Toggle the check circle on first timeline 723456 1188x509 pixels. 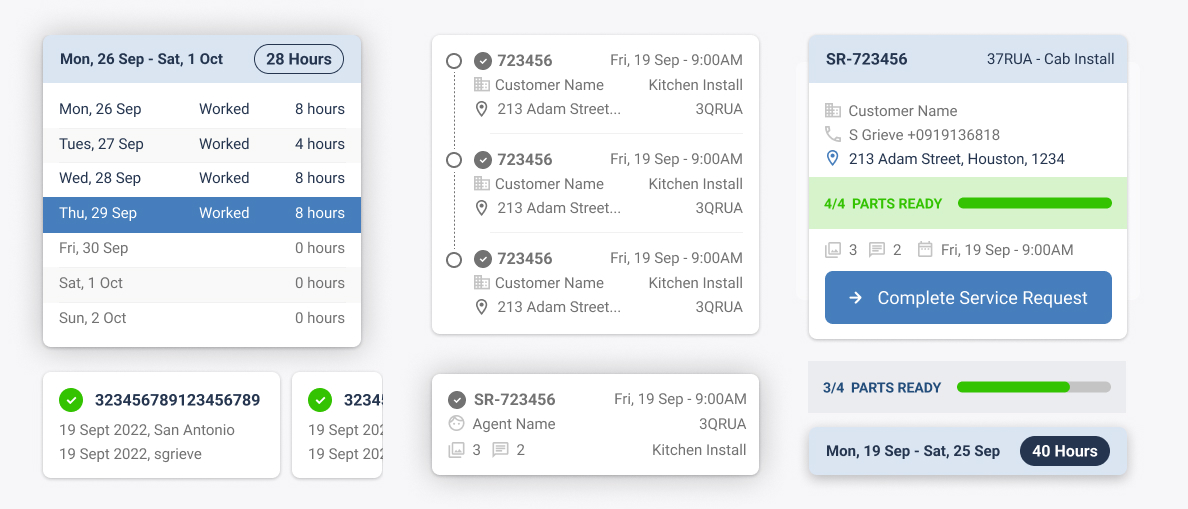click(x=482, y=61)
